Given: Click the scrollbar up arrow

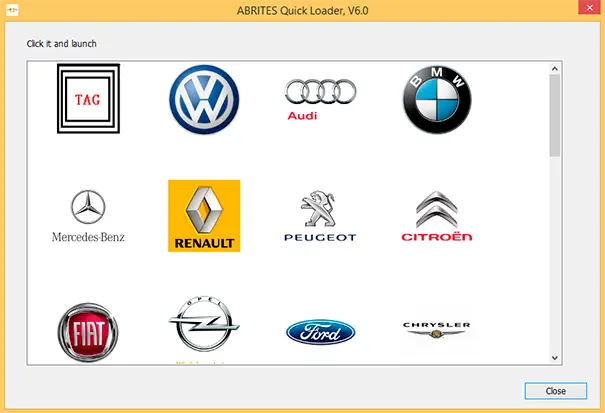Looking at the screenshot, I should pos(555,68).
